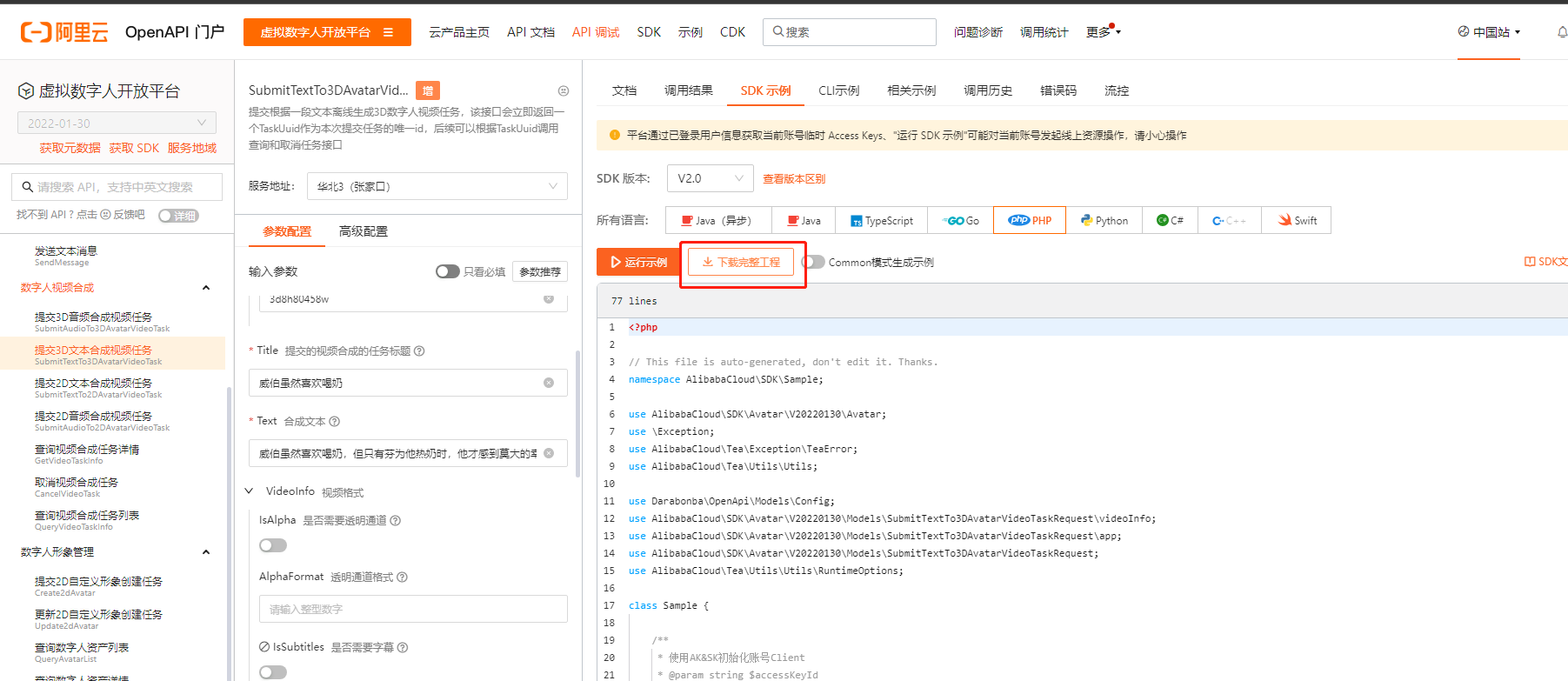Open the 2022-01-30 version dropdown
The image size is (1568, 681).
117,124
